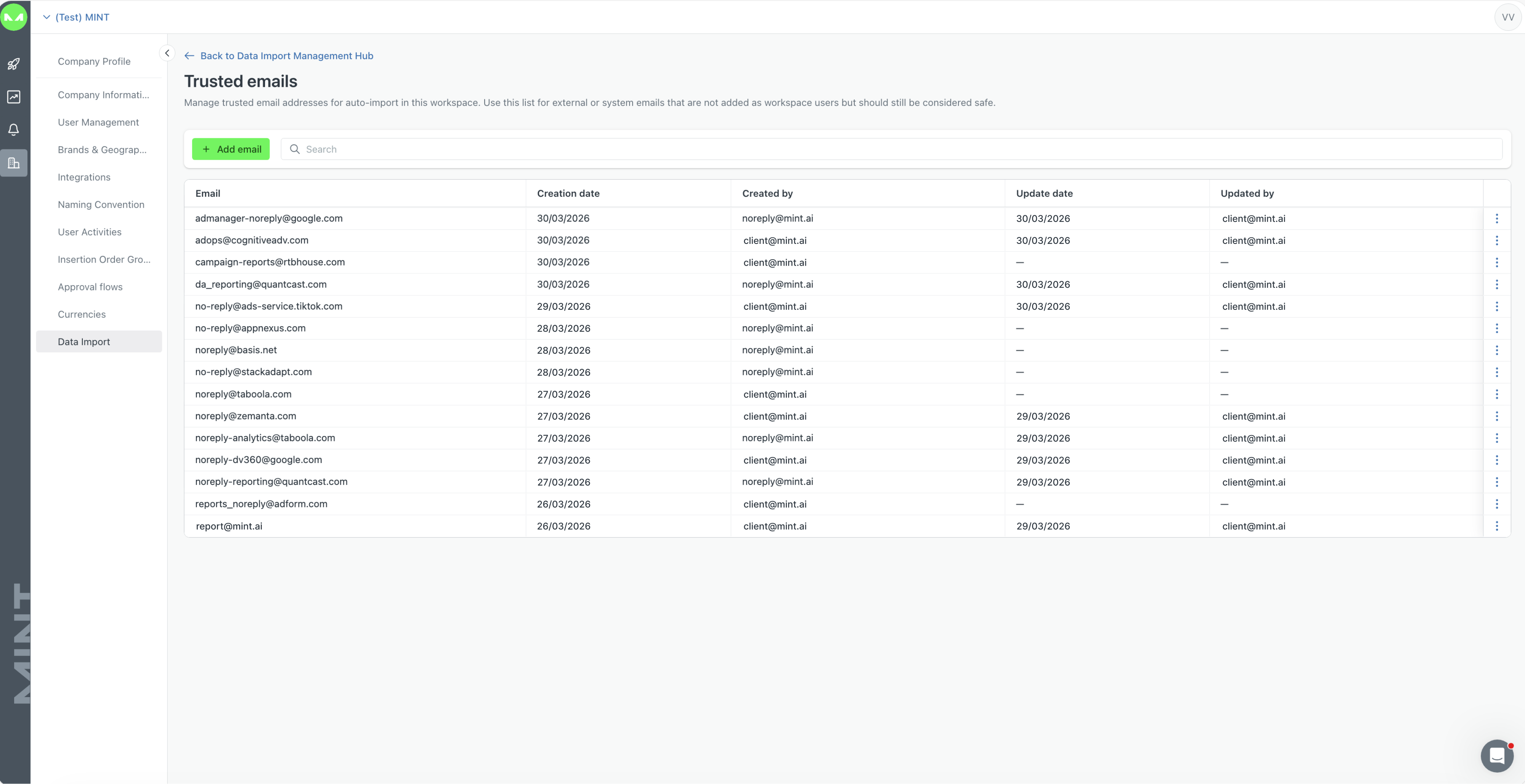Image resolution: width=1525 pixels, height=784 pixels.
Task: Select Approval flows in sidebar
Action: [90, 287]
